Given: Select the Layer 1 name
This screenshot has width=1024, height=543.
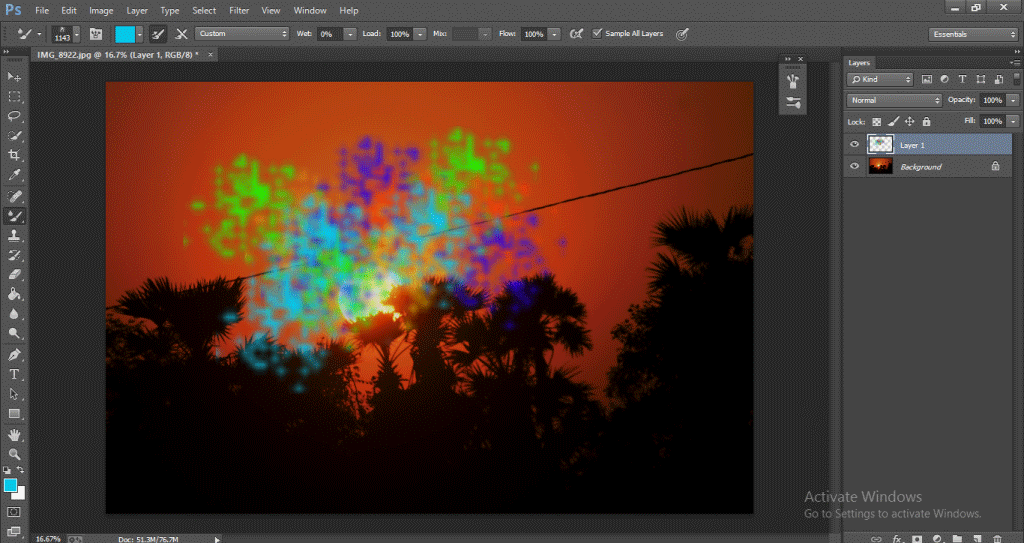Looking at the screenshot, I should point(912,145).
